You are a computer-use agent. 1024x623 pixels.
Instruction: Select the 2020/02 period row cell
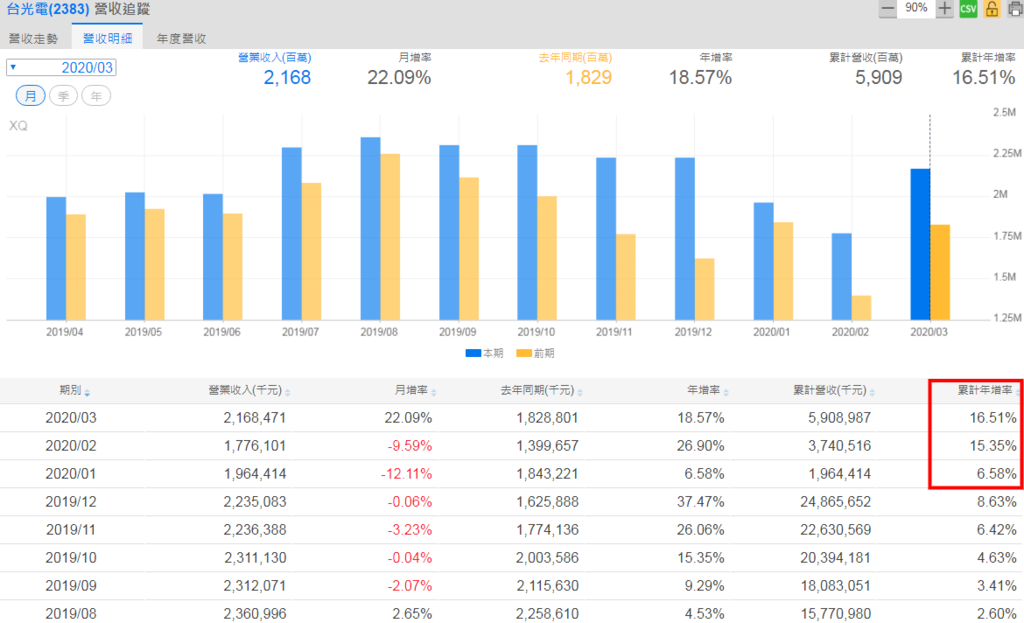click(71, 446)
